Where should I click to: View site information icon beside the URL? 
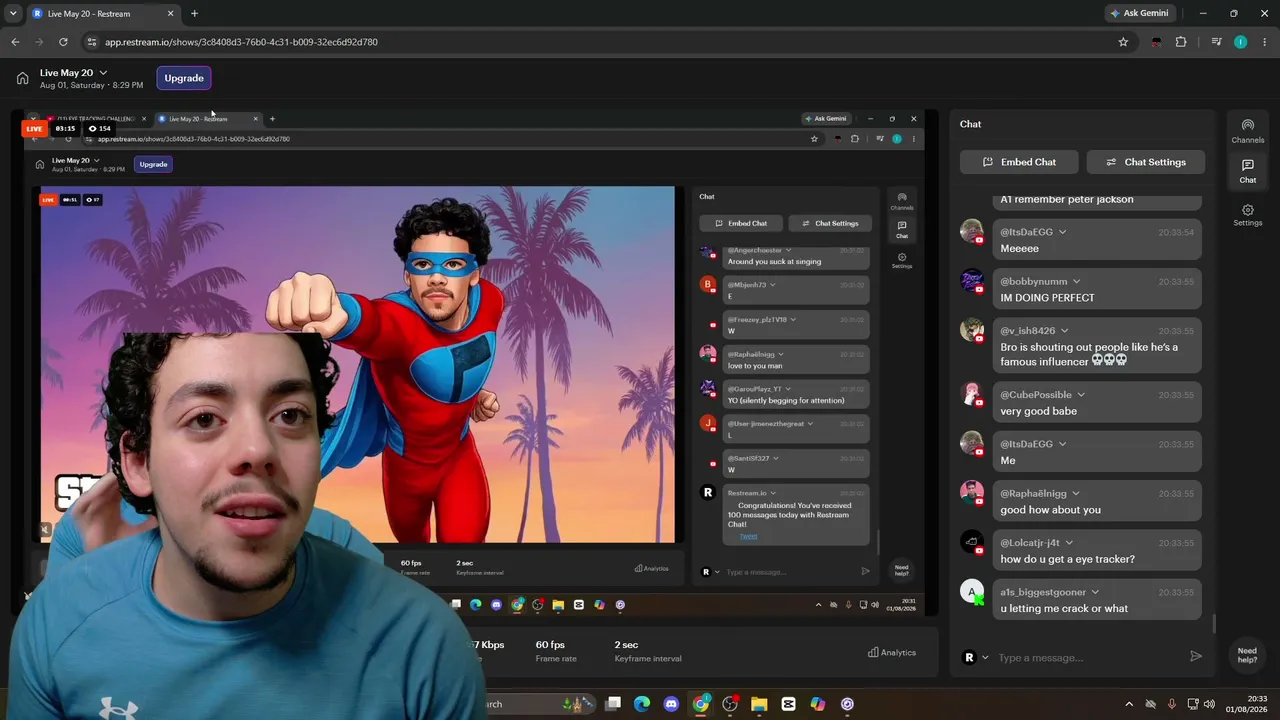tap(92, 42)
